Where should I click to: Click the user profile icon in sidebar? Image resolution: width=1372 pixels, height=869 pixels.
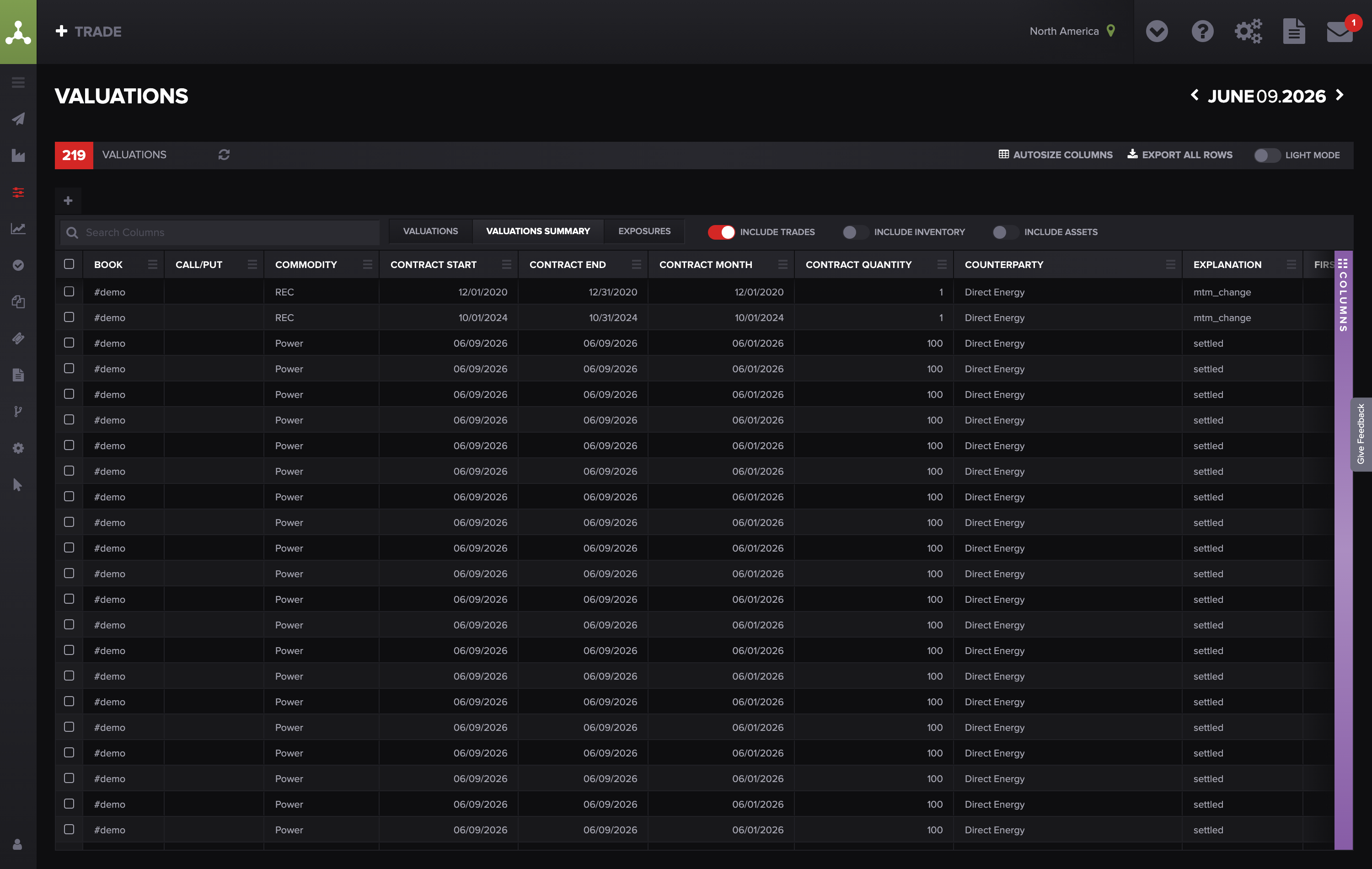click(18, 844)
